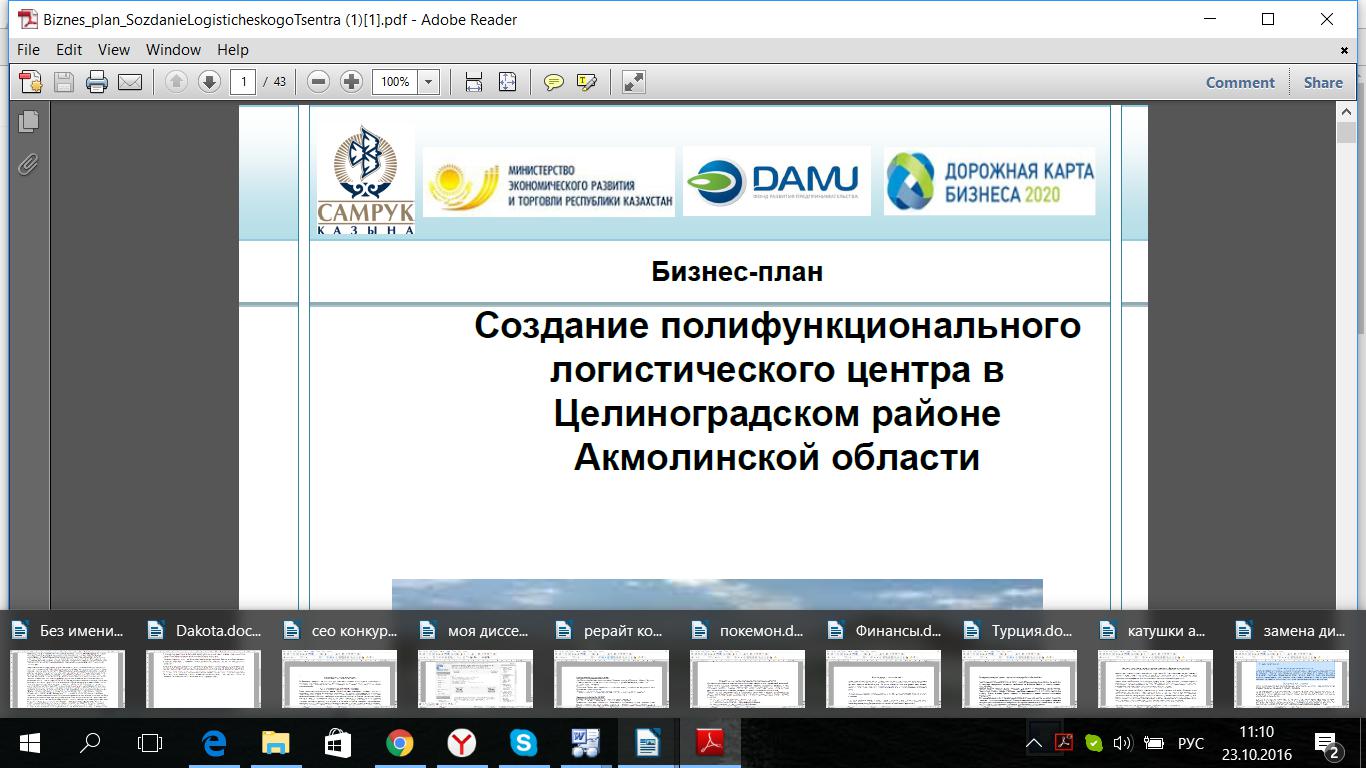Launch Google Chrome from the taskbar
Image resolution: width=1366 pixels, height=768 pixels.
pos(400,743)
